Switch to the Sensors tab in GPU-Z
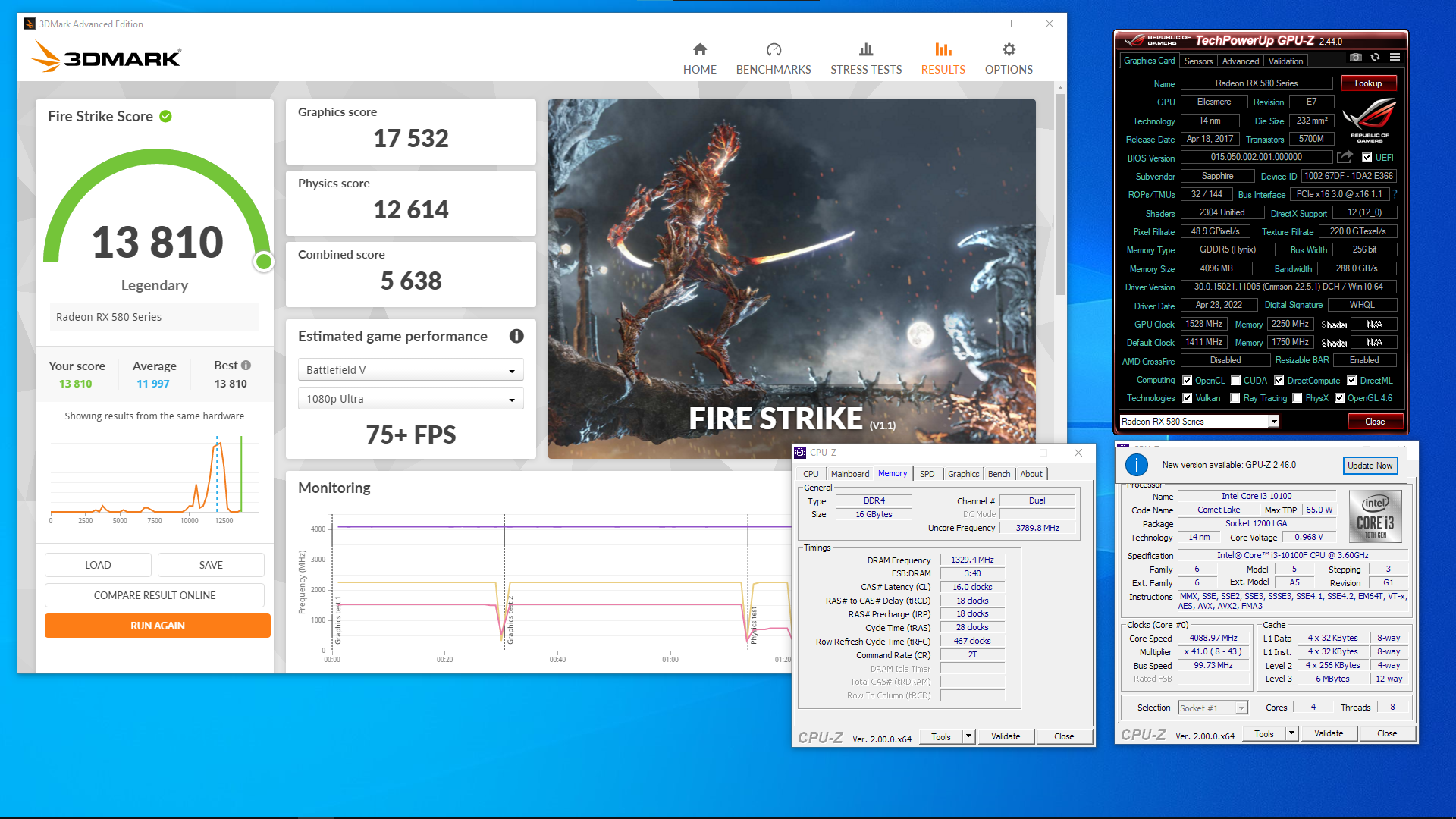The height and width of the screenshot is (819, 1456). click(x=1198, y=61)
